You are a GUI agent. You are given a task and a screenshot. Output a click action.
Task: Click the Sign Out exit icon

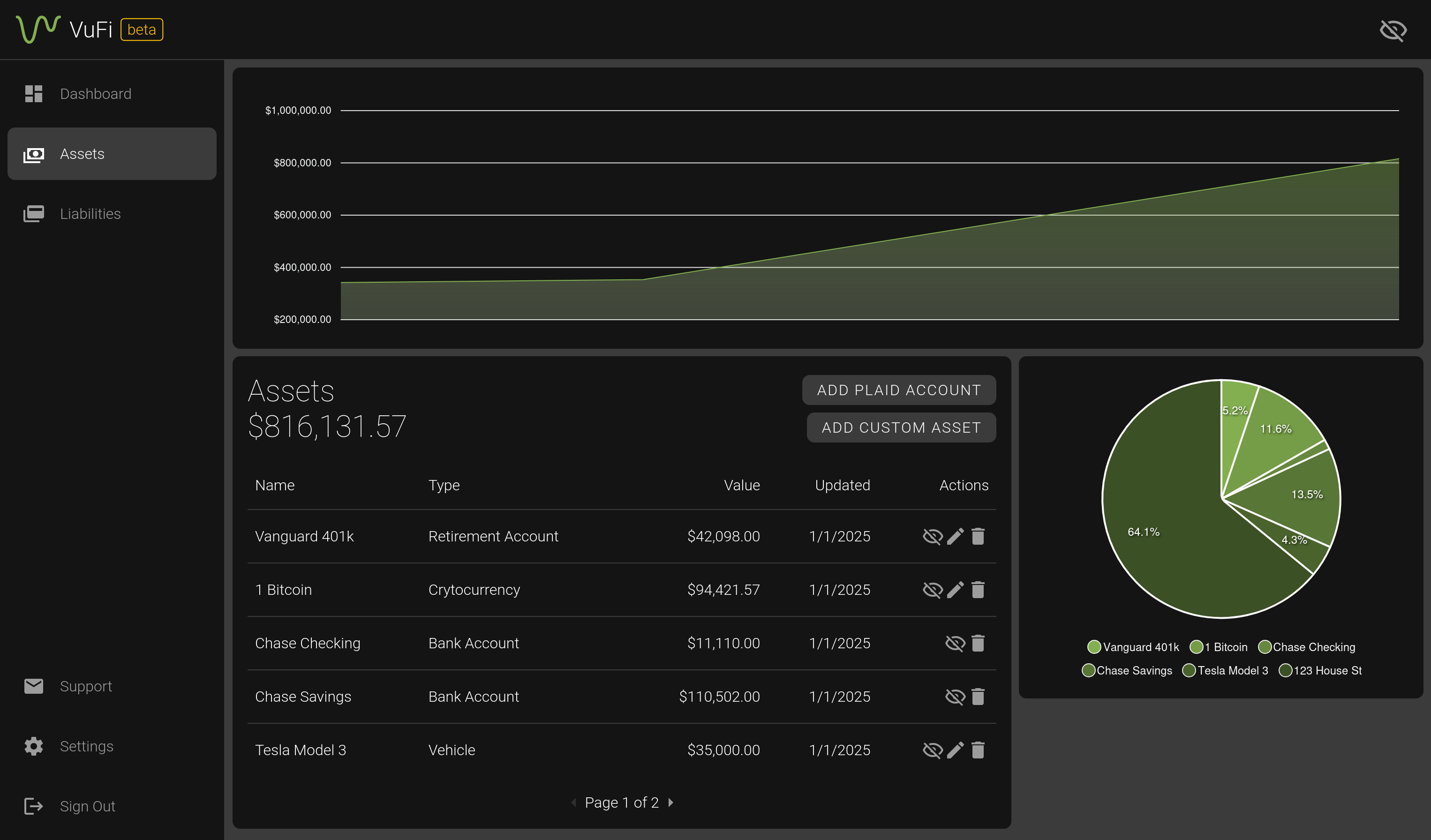[x=33, y=806]
